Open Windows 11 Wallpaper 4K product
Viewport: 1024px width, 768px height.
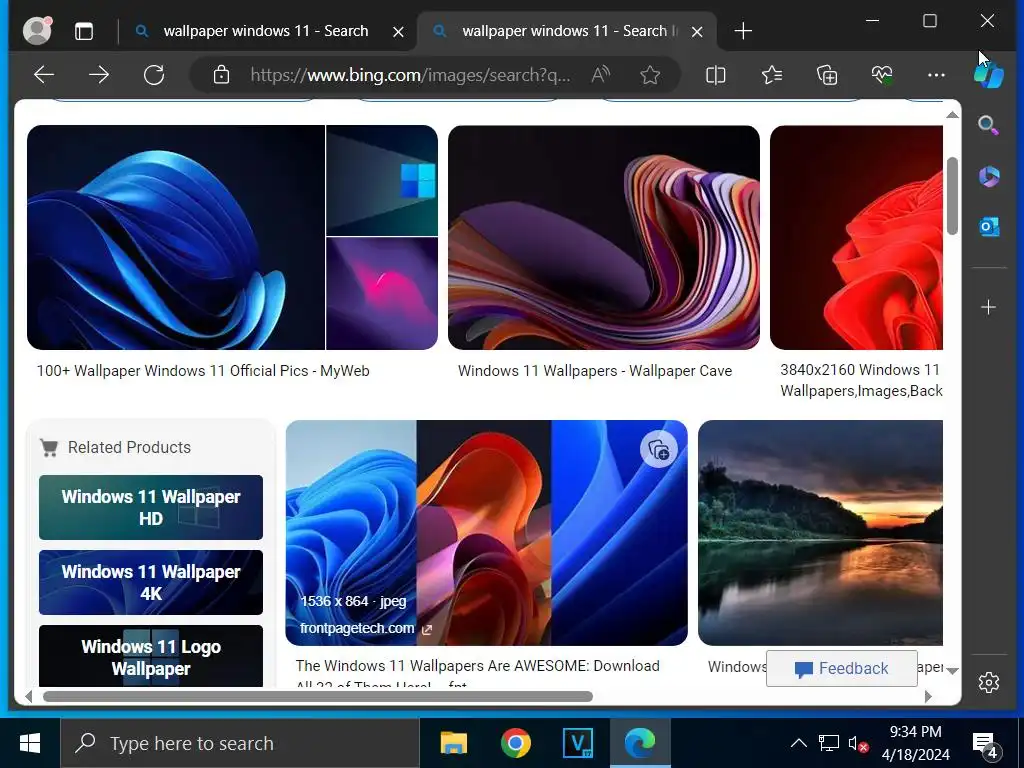tap(151, 583)
